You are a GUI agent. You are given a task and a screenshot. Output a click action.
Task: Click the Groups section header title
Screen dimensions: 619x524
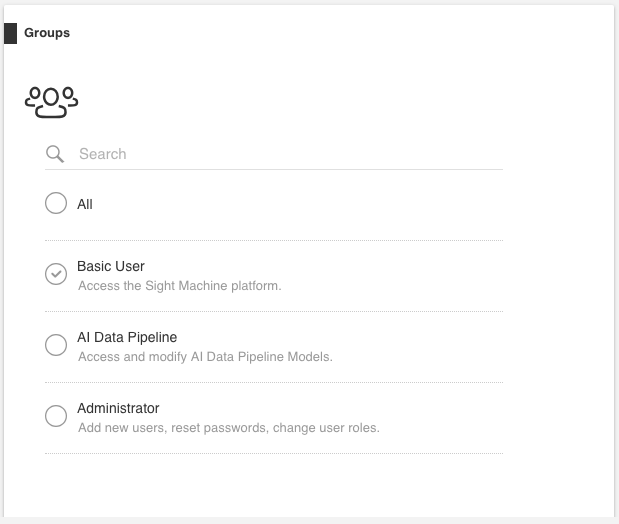[x=47, y=33]
